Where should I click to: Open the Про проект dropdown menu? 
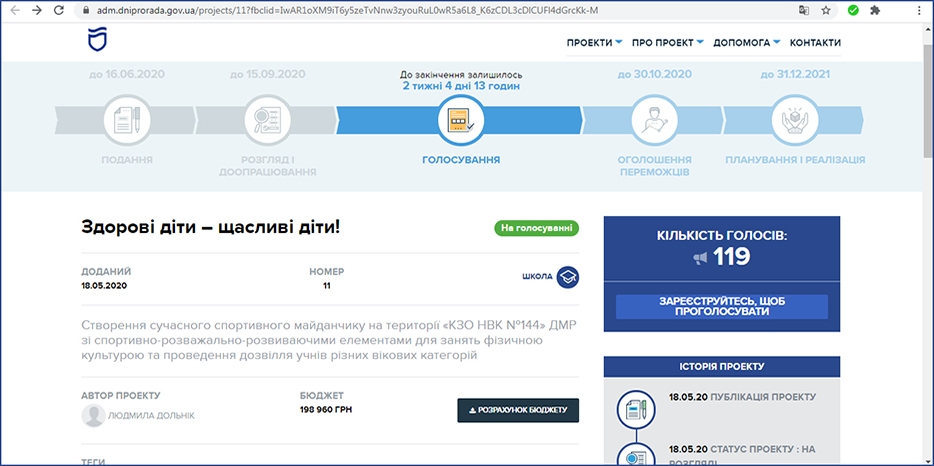[x=667, y=42]
